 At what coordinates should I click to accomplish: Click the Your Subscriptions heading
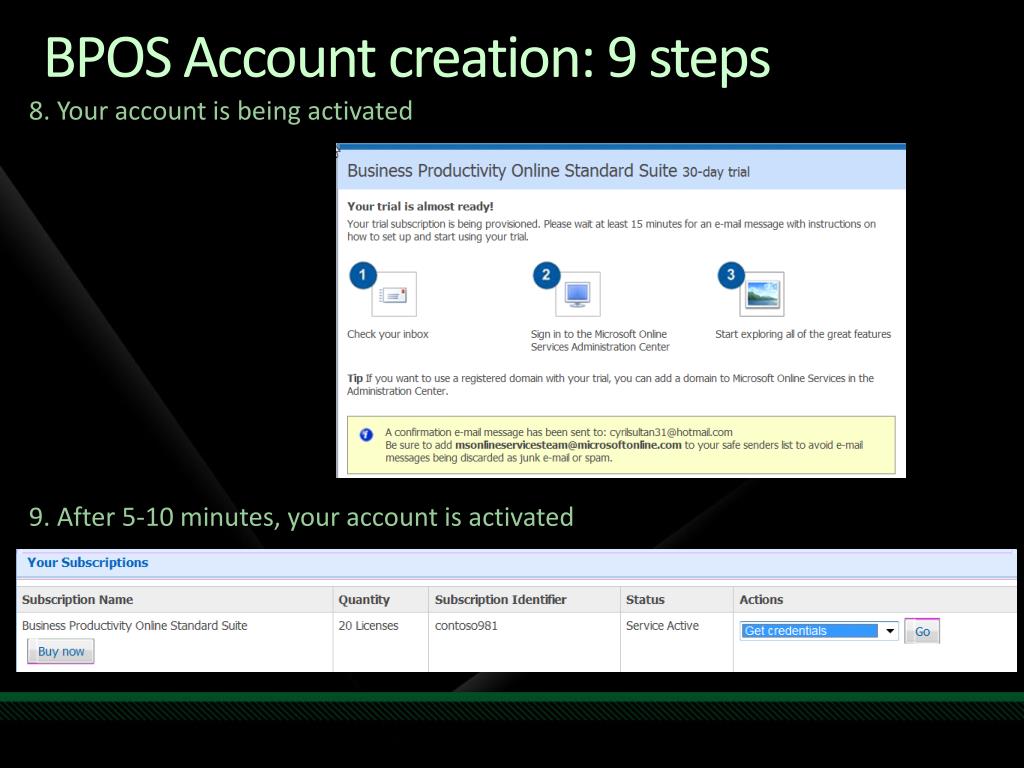click(x=88, y=562)
